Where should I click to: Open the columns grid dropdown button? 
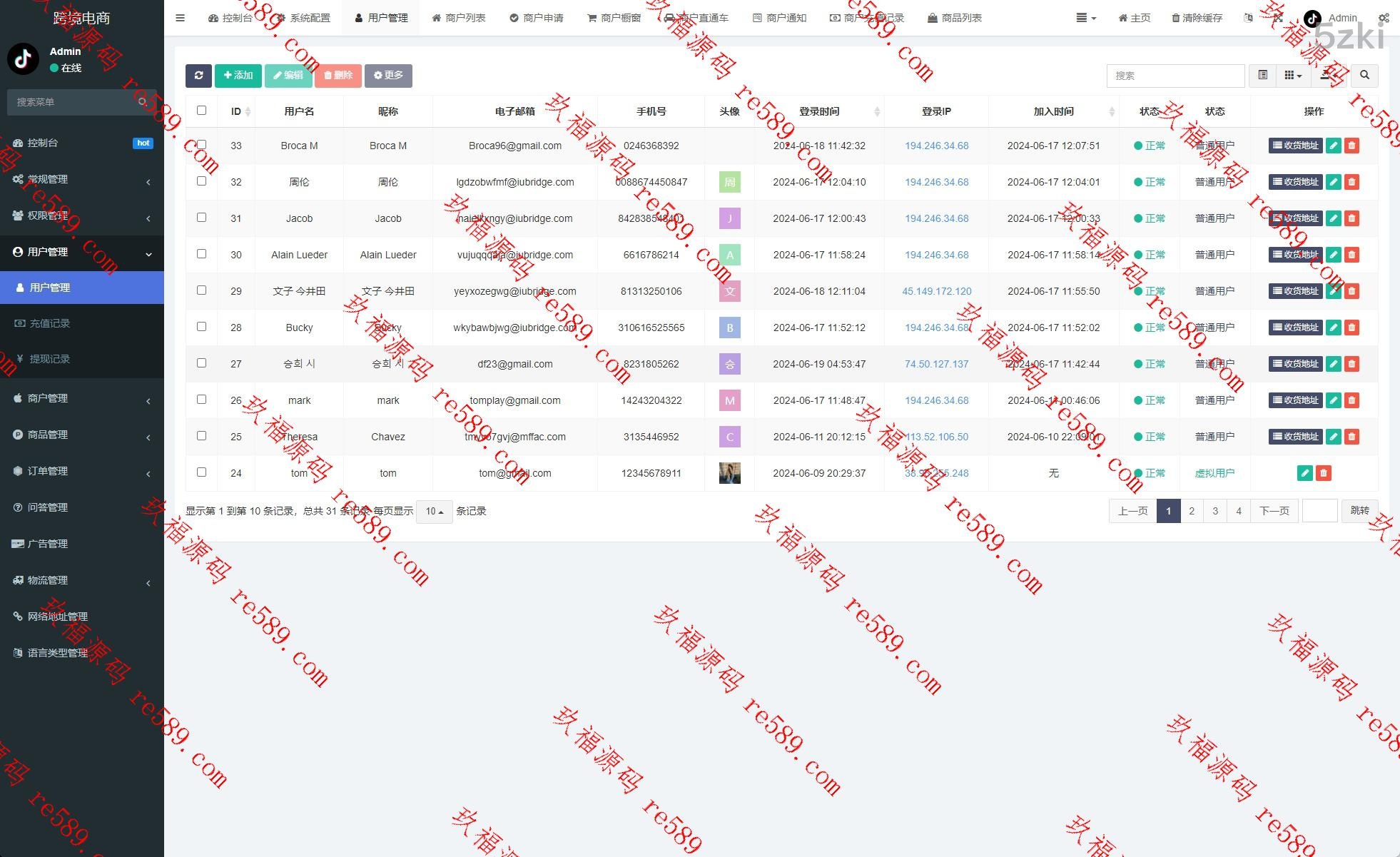1292,76
